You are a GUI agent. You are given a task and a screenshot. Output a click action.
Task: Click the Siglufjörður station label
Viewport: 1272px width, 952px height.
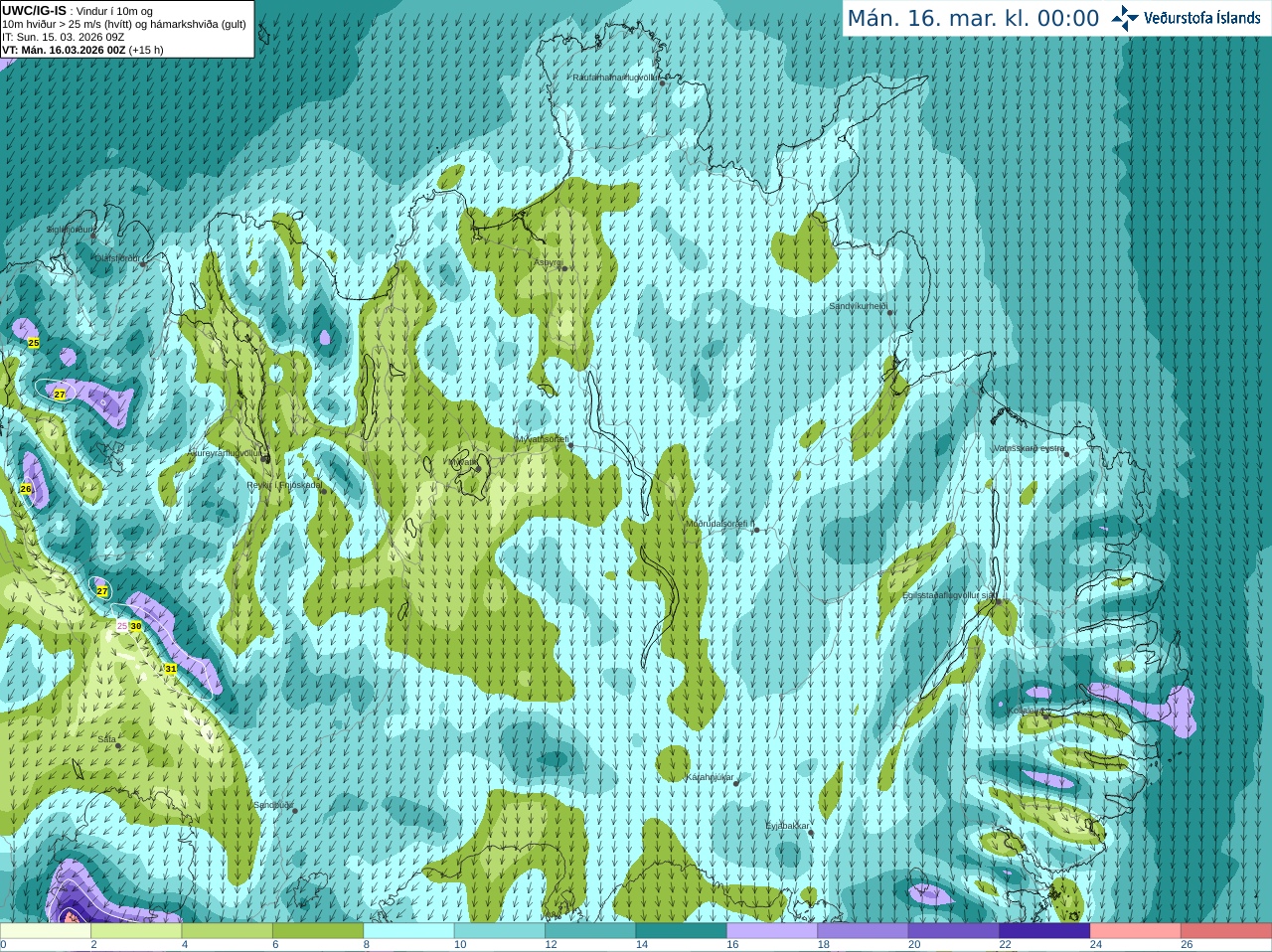(70, 230)
